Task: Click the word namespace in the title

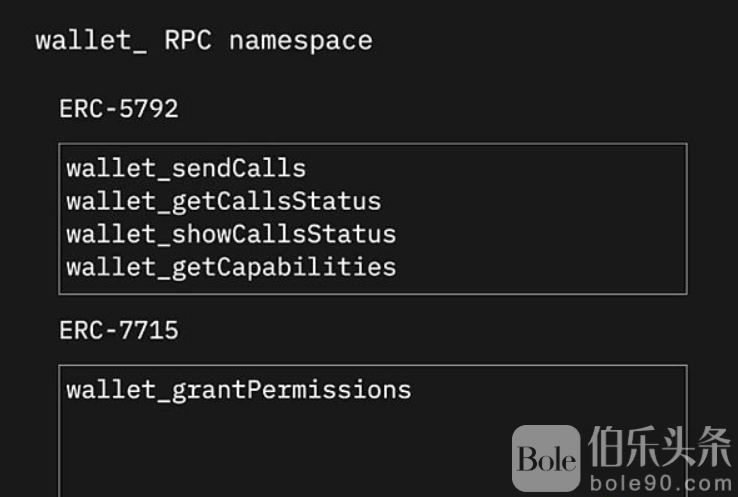Action: (x=301, y=42)
